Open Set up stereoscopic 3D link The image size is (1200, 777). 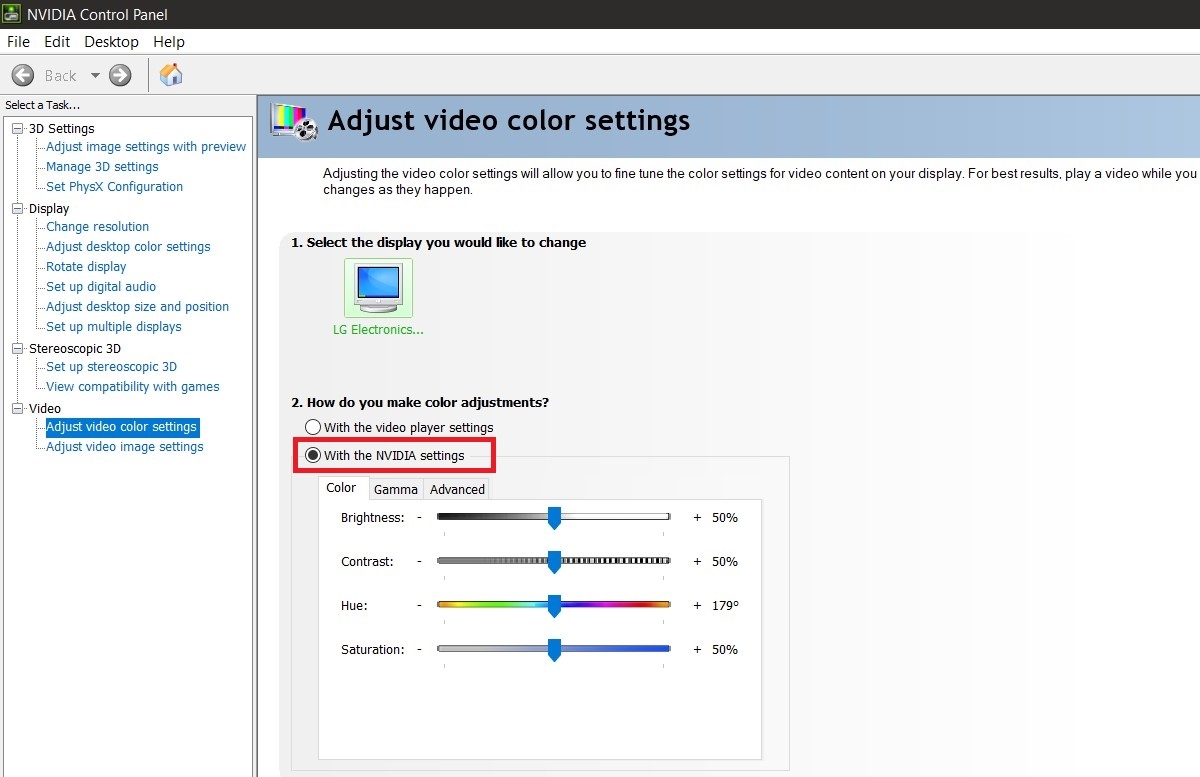click(110, 366)
